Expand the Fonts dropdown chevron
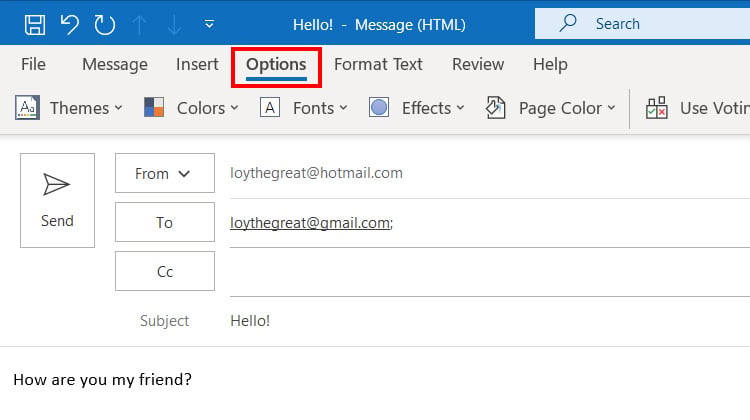Screen dimensions: 750x420 343,108
